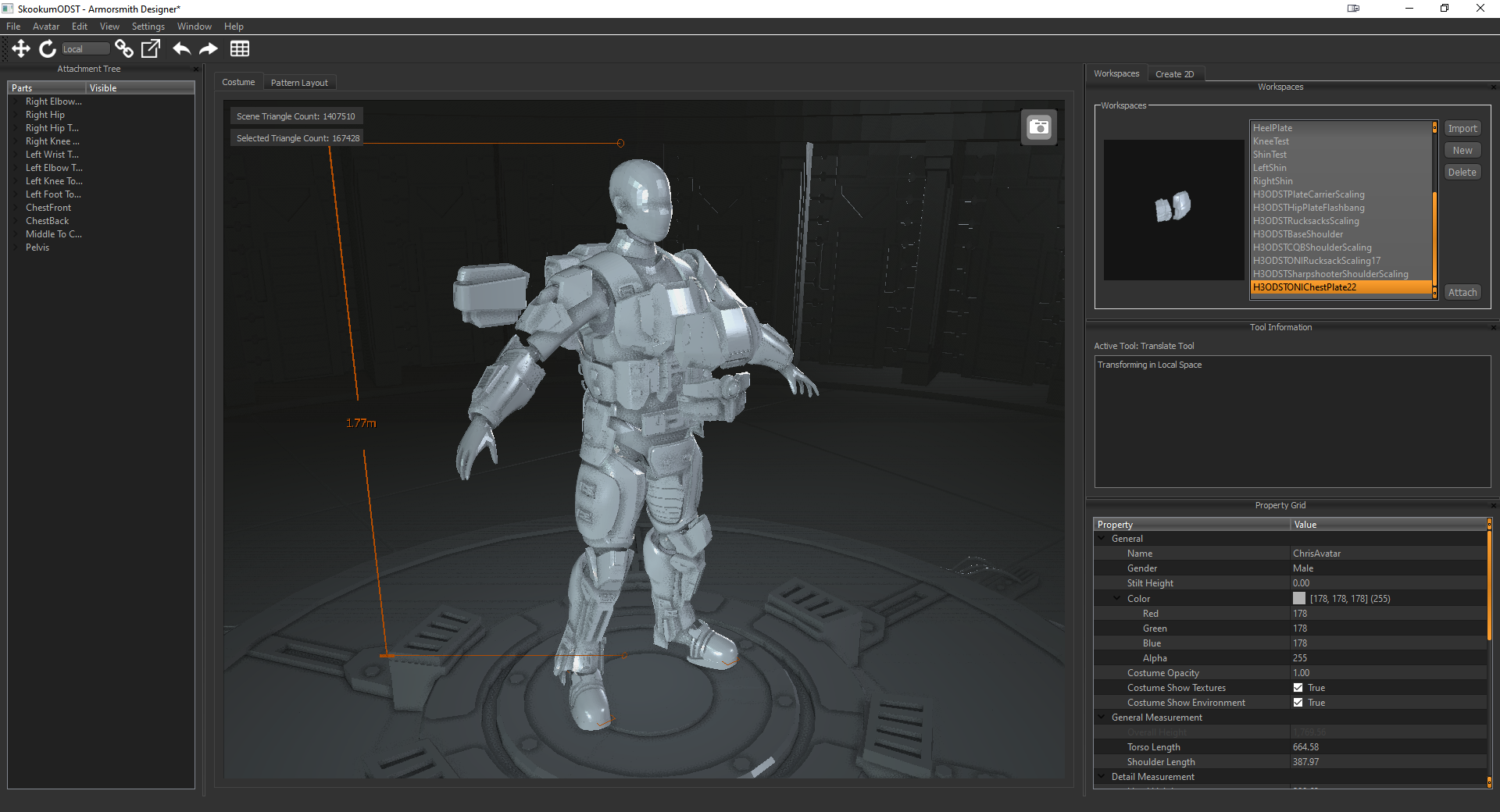Click the chain link icon in toolbar

tap(123, 49)
